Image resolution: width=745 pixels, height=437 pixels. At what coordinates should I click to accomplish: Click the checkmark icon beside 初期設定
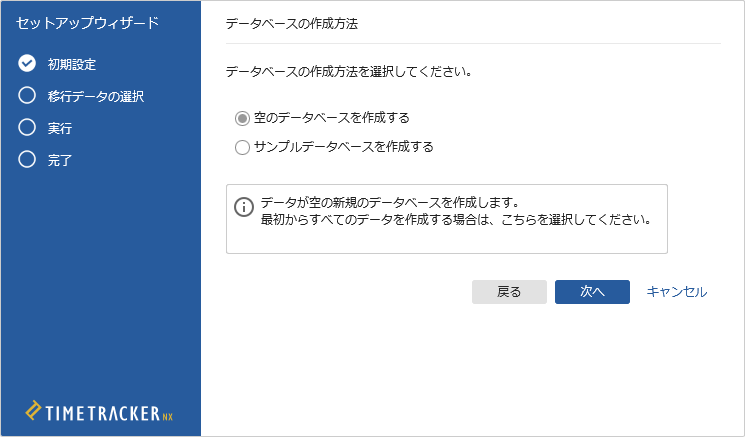coord(27,64)
